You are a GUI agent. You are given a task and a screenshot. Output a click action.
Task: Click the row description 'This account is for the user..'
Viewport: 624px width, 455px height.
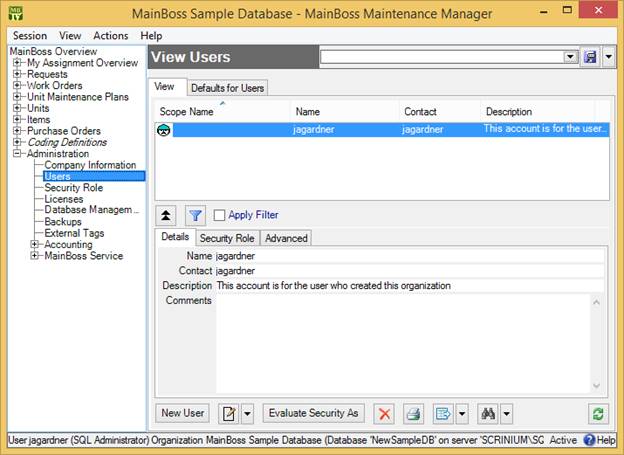545,129
